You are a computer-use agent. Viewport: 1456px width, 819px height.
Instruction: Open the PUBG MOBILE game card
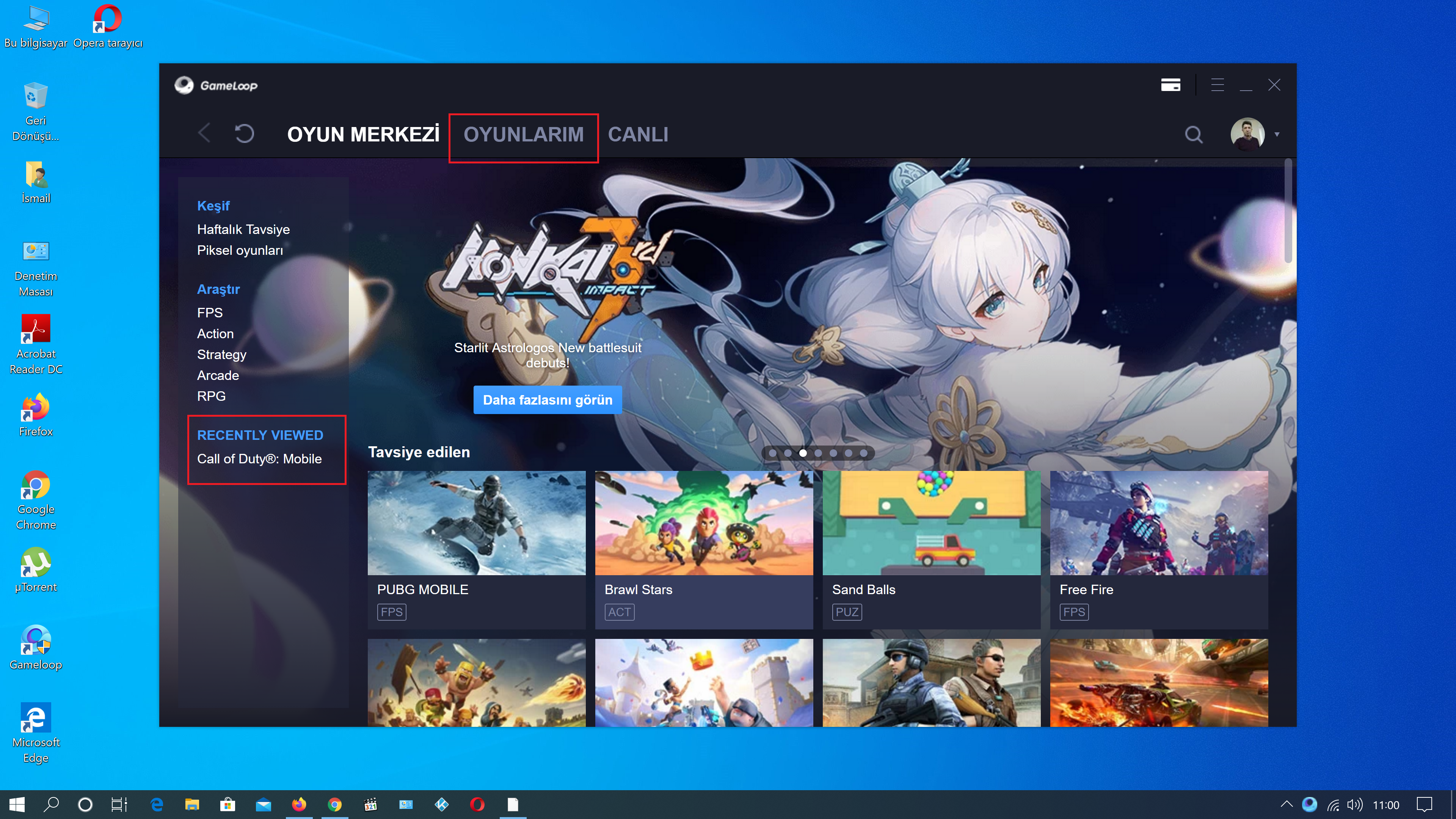477,549
